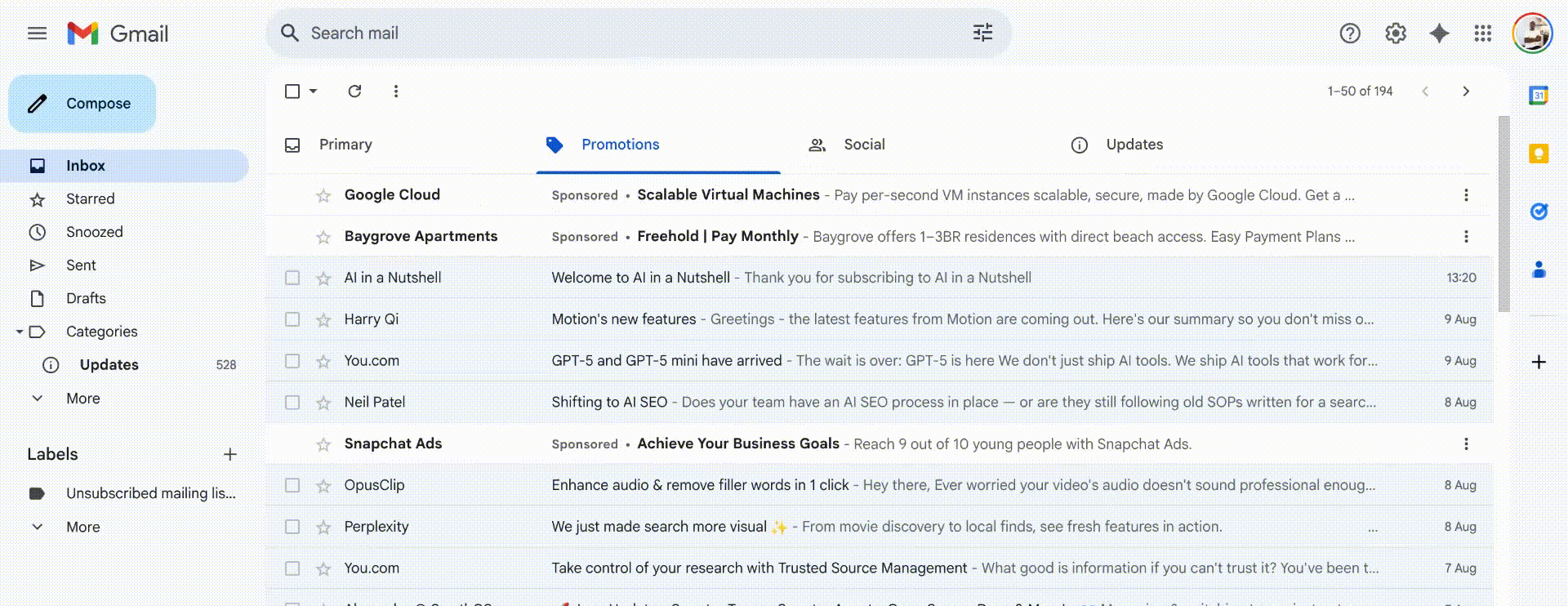
Task: Open the Inbox folder
Action: pyautogui.click(x=124, y=166)
